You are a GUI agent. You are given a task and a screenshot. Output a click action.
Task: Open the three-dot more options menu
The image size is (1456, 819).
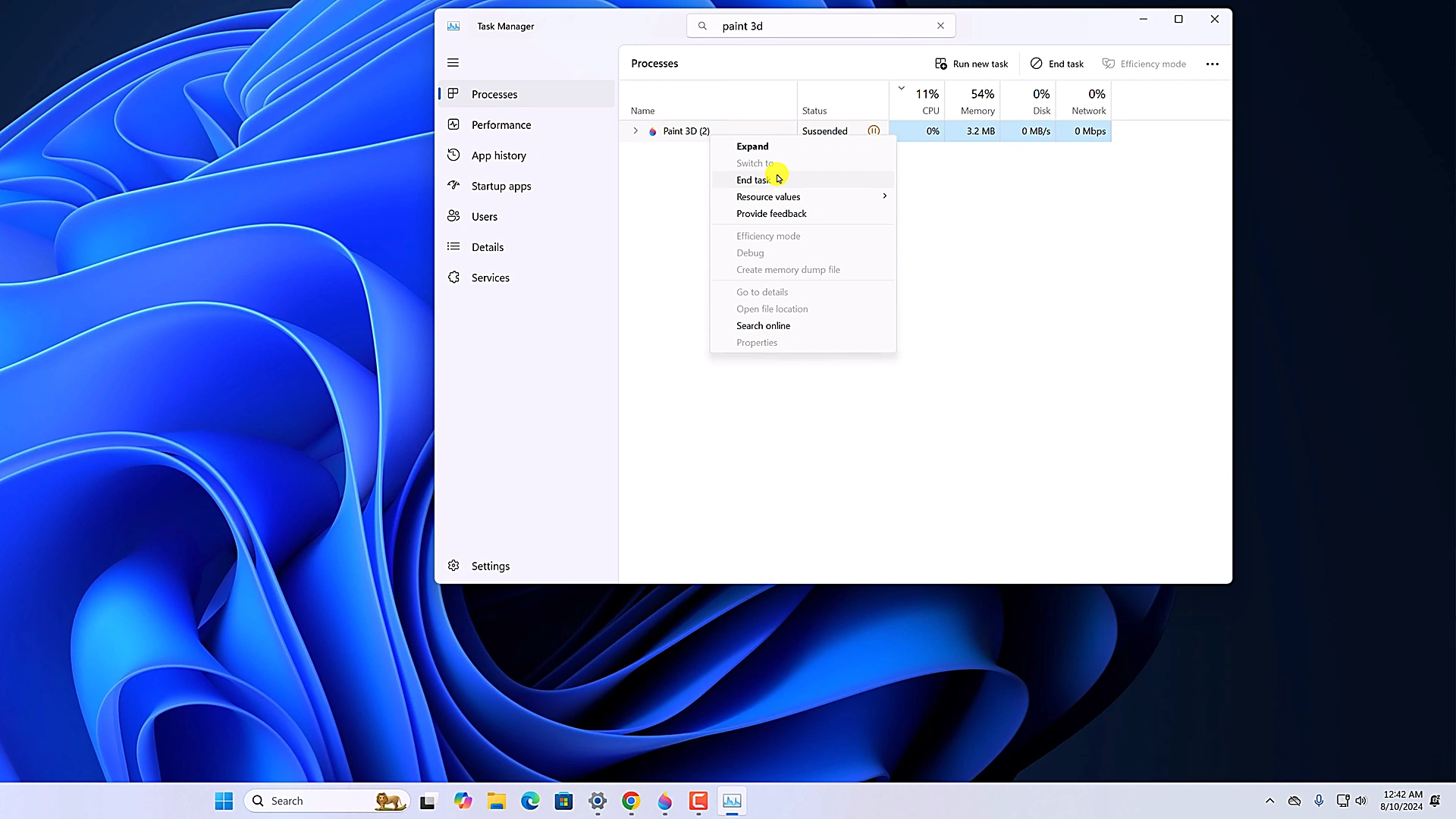[1213, 64]
